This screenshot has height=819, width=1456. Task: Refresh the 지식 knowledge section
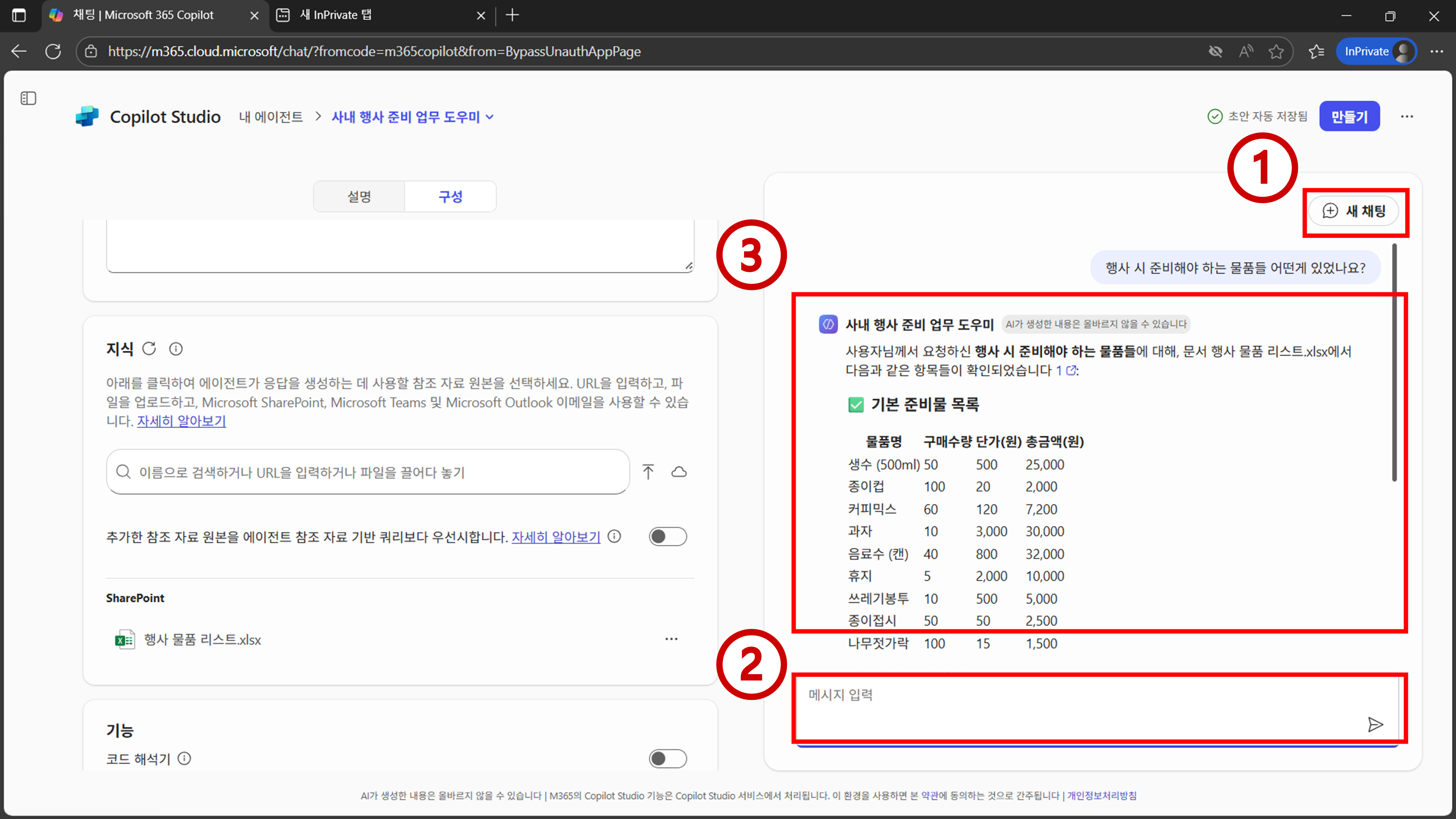(x=149, y=349)
